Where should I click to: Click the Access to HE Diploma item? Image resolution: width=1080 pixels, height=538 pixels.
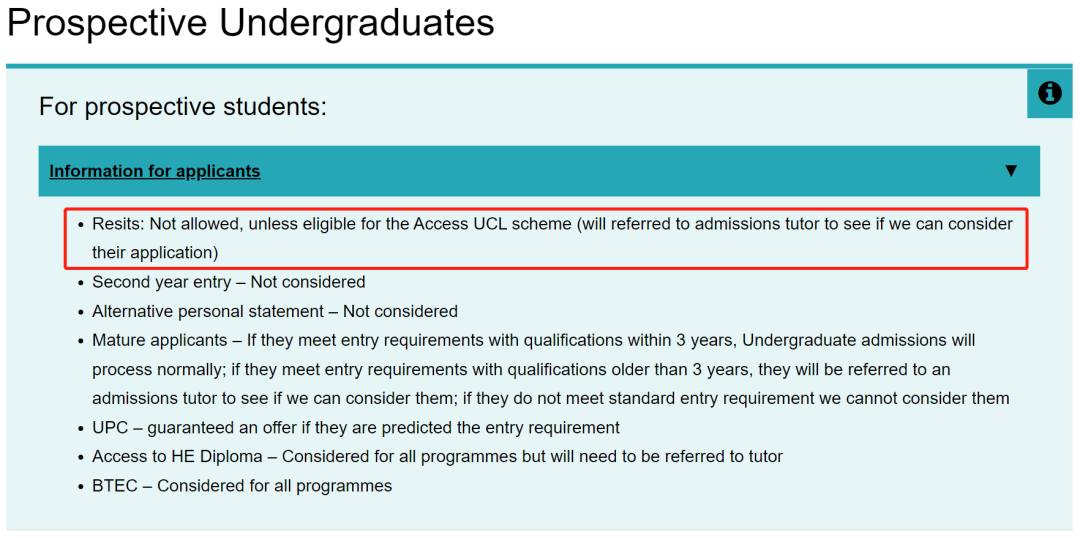coord(437,457)
